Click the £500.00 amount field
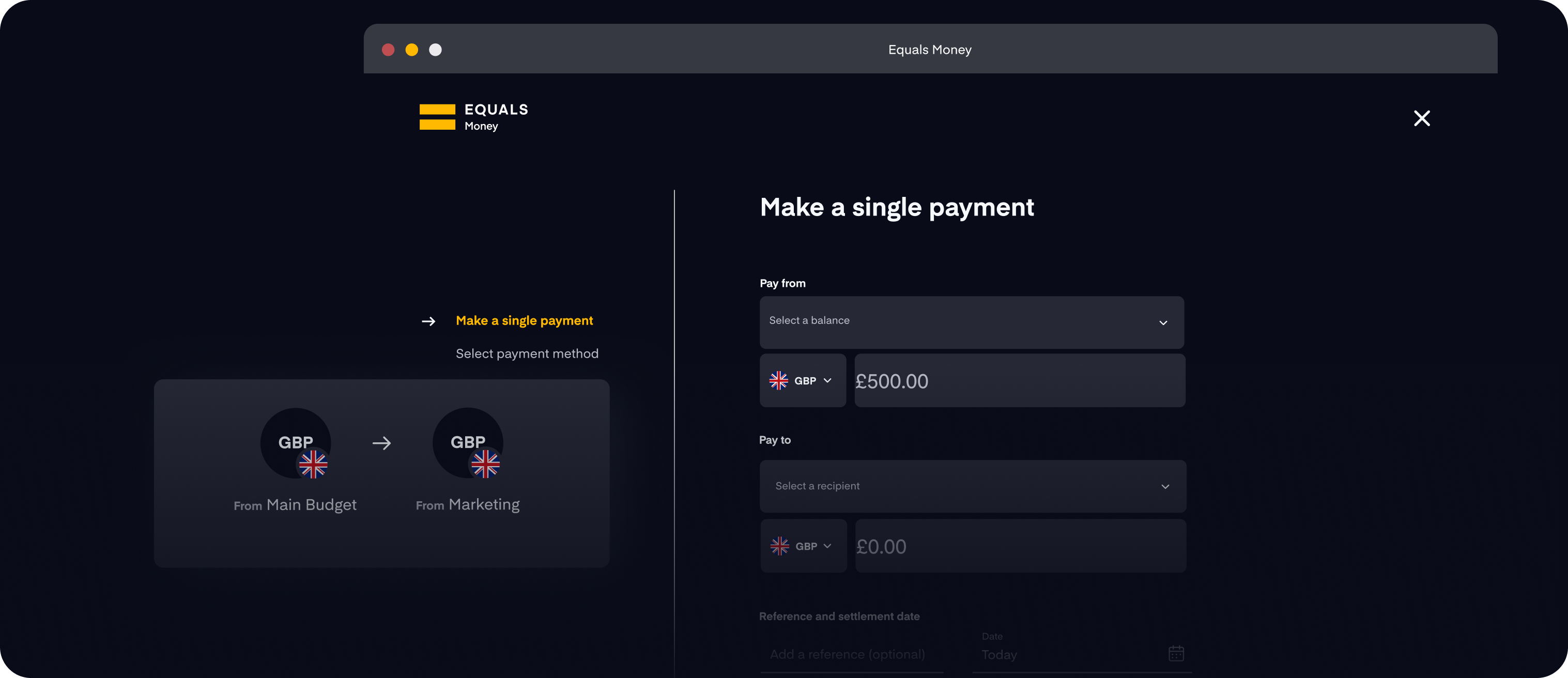Viewport: 1568px width, 678px height. (1020, 380)
